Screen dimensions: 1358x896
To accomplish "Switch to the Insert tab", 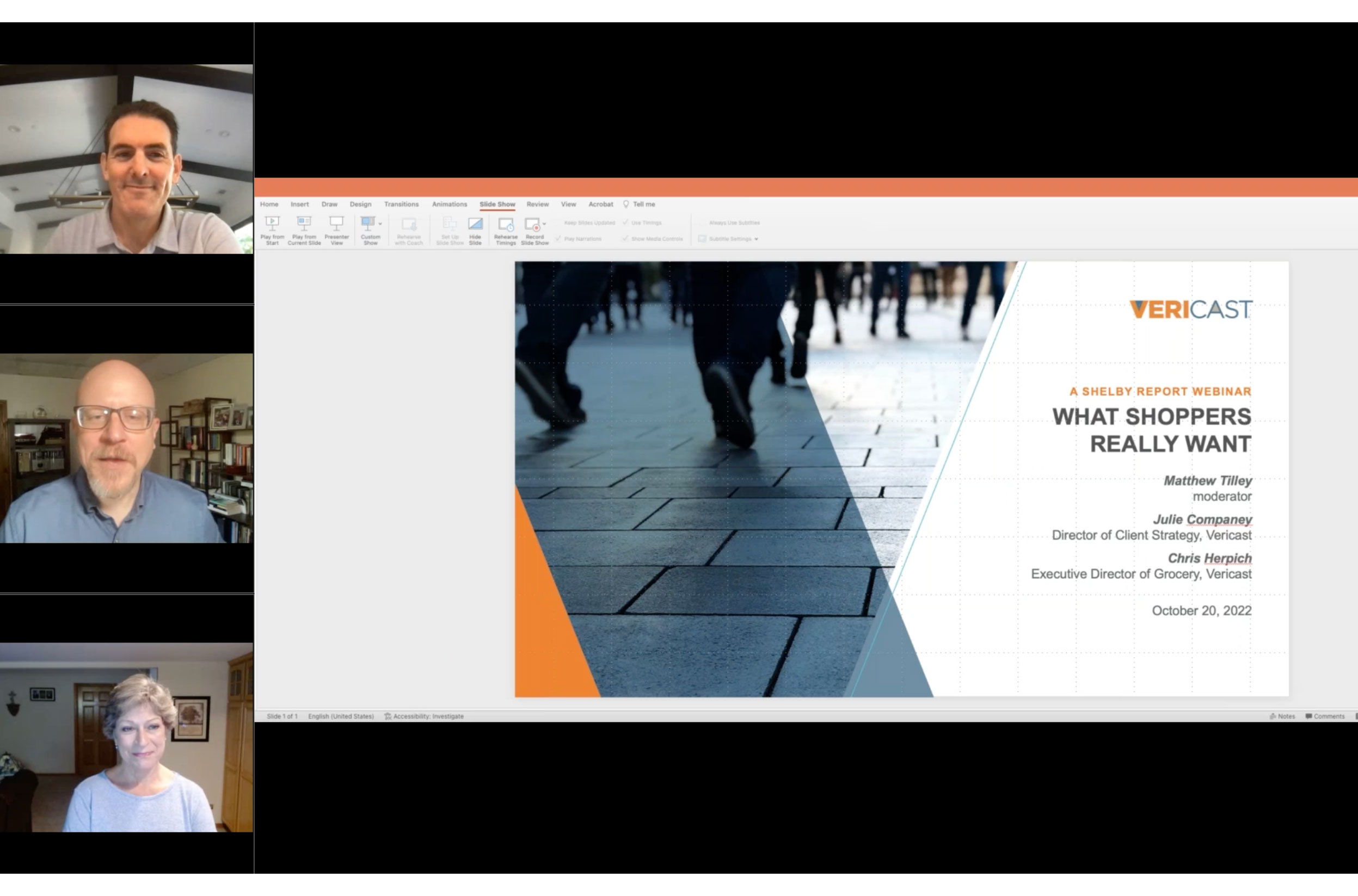I will tap(299, 204).
